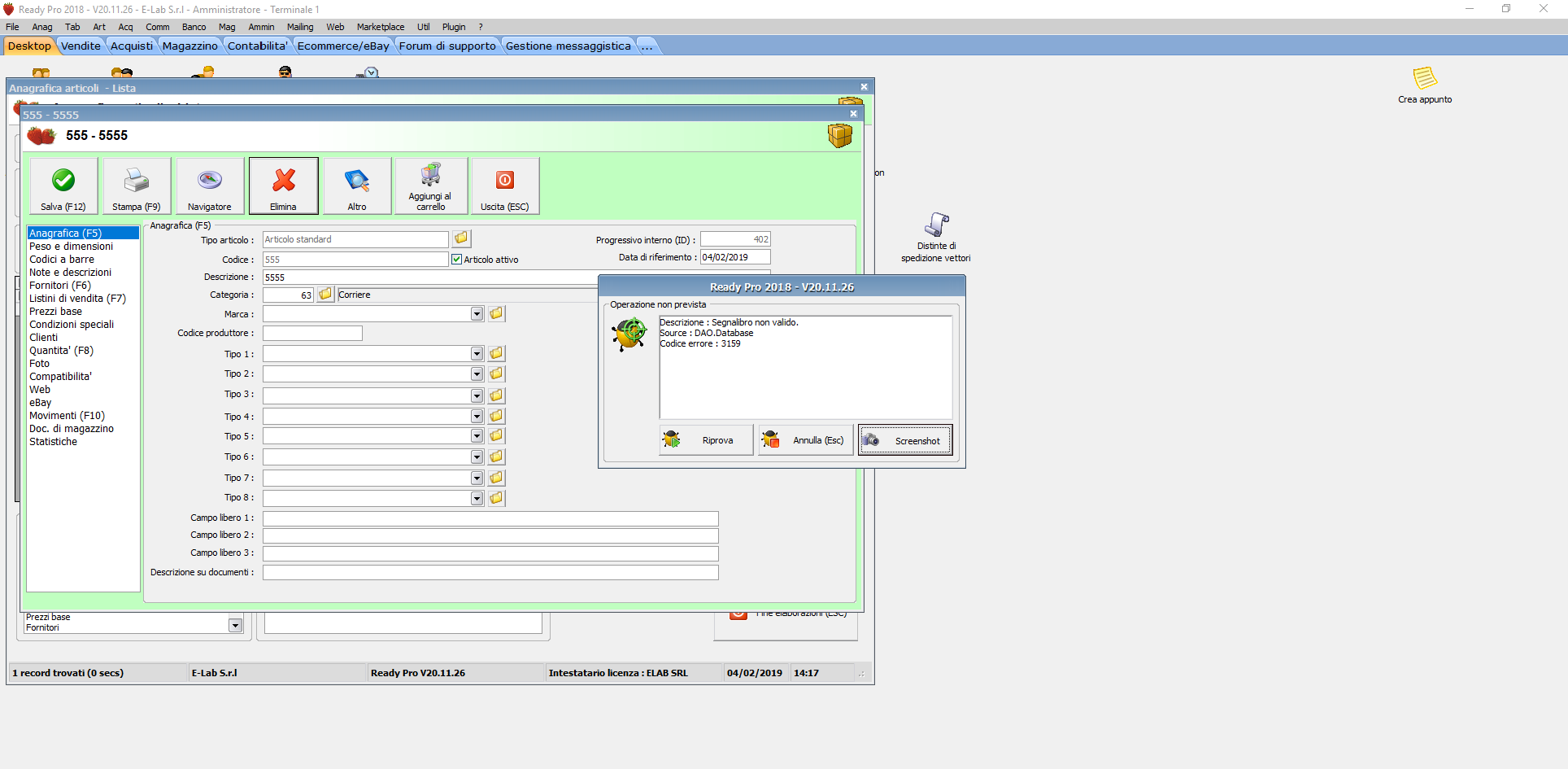The width and height of the screenshot is (1568, 769).
Task: Click the Elimina red X button
Action: 283,186
